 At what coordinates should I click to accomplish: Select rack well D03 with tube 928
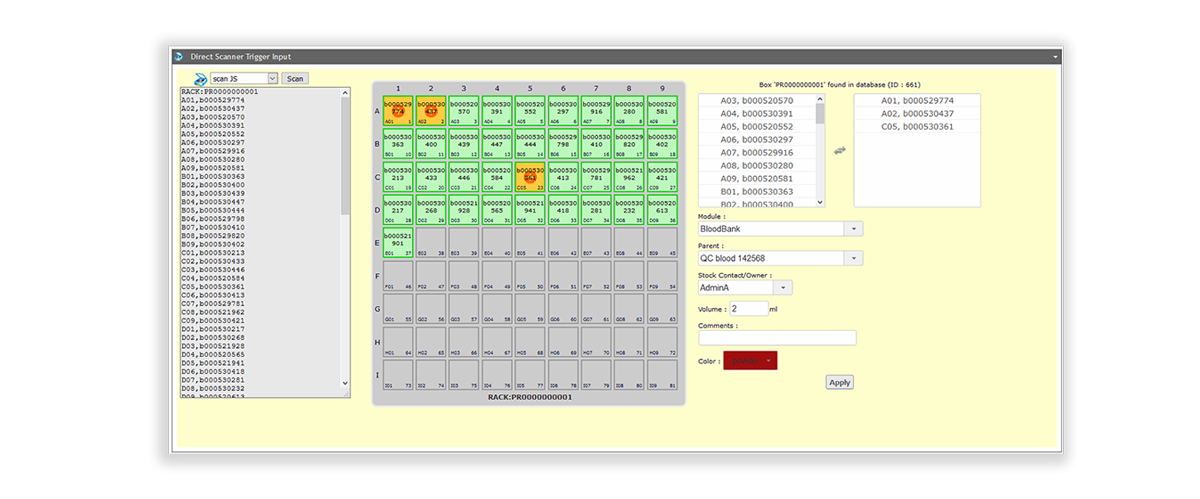pos(464,208)
